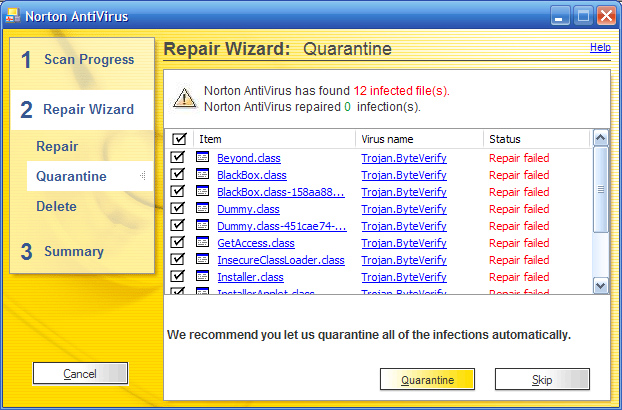Open the BlackBox.class-158aa88... link
The width and height of the screenshot is (622, 410).
281,192
